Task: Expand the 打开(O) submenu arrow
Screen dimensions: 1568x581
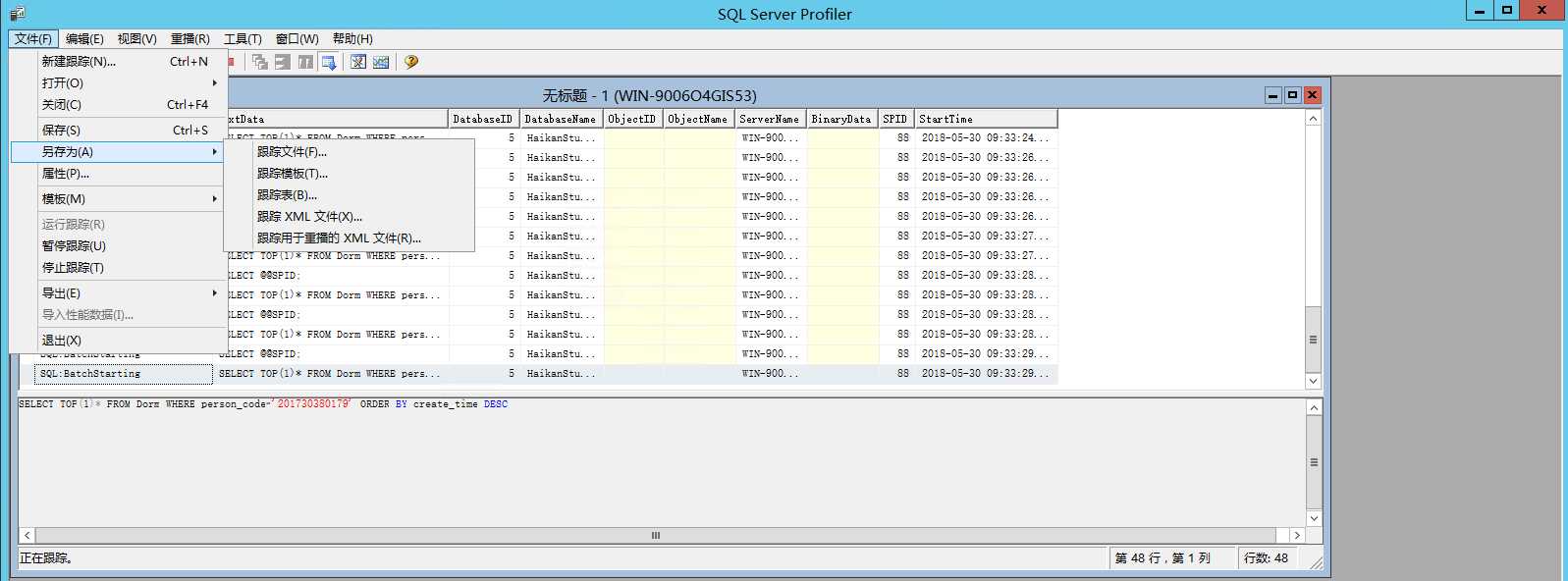Action: coord(214,82)
